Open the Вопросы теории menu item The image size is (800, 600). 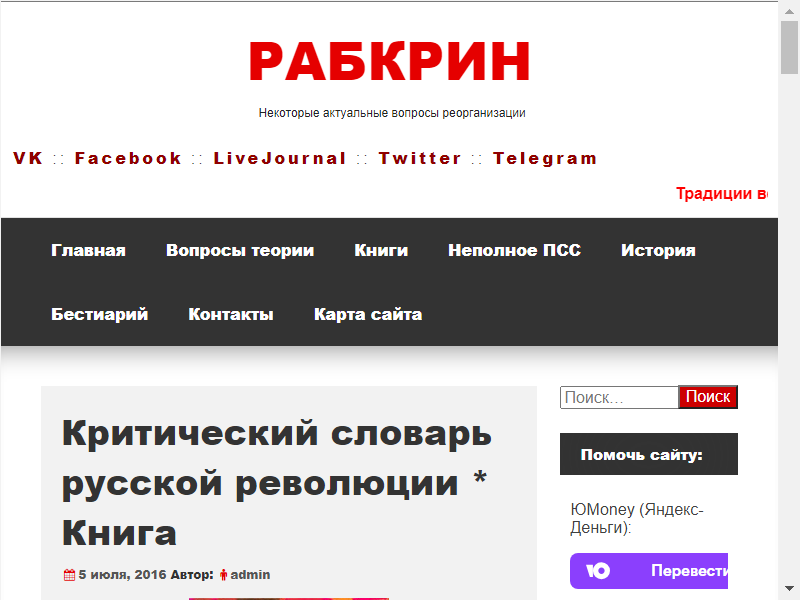(240, 250)
